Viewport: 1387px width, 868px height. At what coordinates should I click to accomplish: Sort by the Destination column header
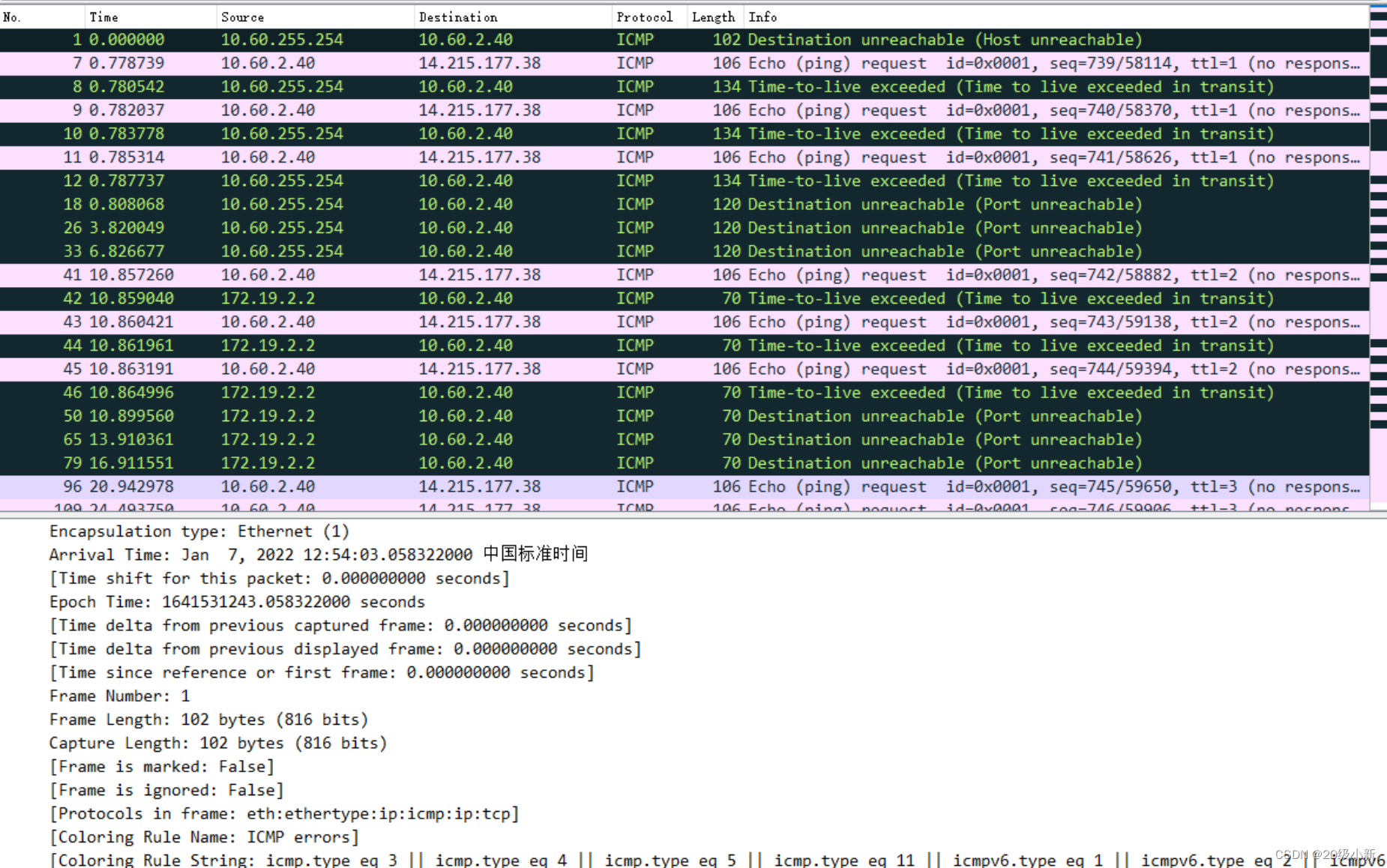(x=513, y=16)
